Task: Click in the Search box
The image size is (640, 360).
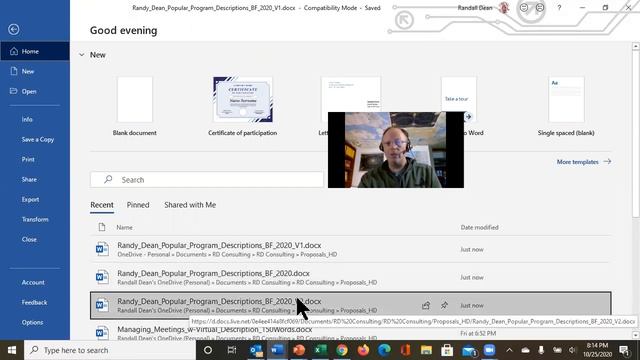Action: tap(207, 180)
